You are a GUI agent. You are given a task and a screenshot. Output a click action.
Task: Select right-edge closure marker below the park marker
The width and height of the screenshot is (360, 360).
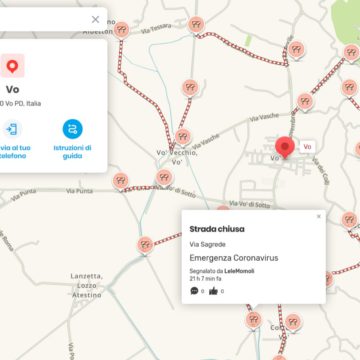(349, 88)
